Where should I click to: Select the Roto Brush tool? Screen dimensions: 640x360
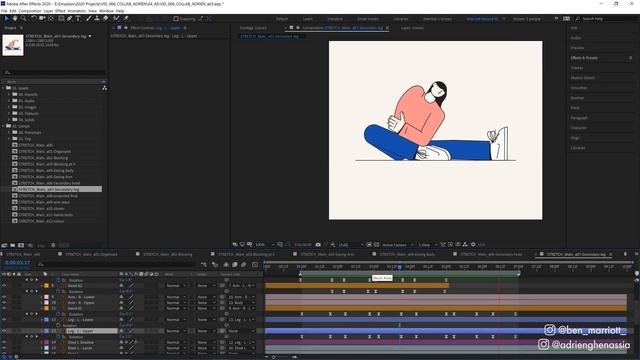coord(116,18)
